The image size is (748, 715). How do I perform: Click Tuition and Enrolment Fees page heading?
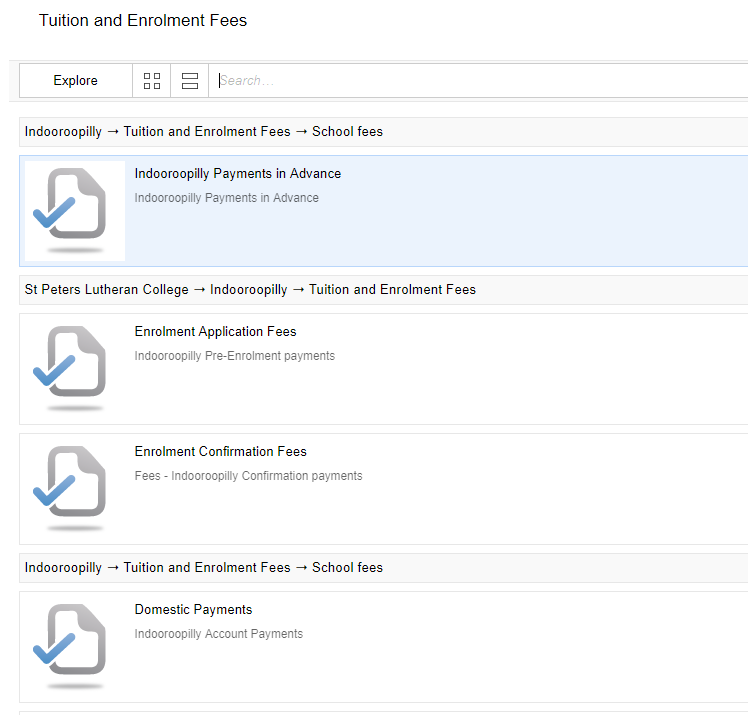point(143,21)
